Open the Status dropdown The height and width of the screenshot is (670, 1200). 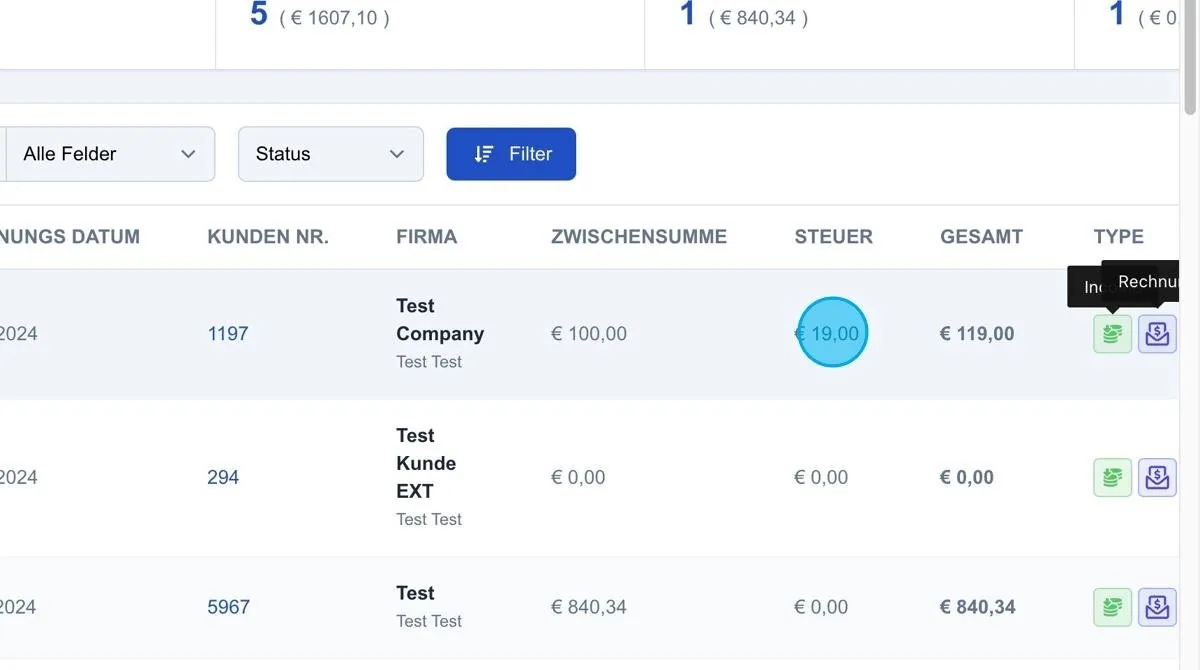tap(331, 154)
